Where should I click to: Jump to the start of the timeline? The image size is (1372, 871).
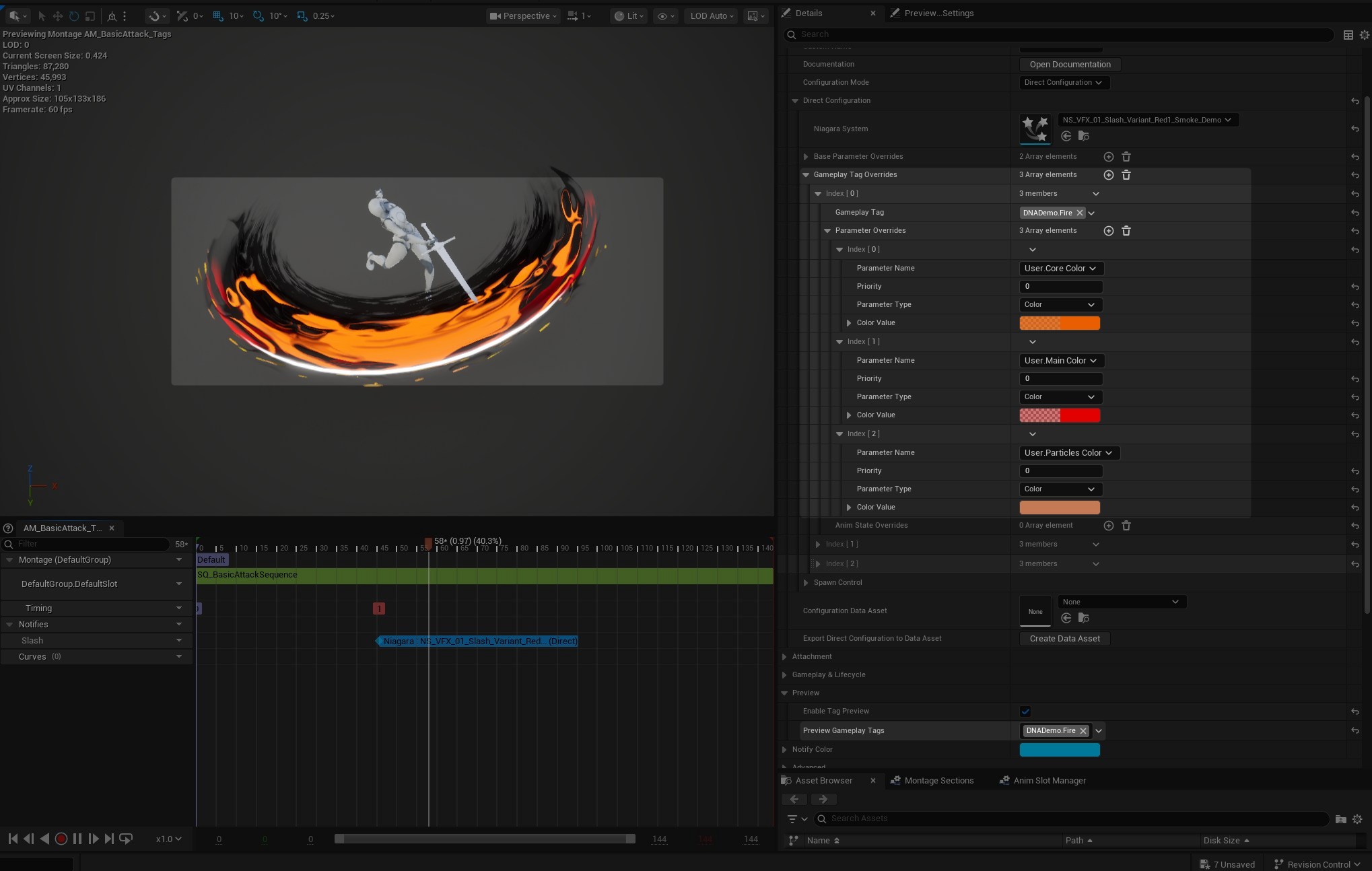(13, 839)
